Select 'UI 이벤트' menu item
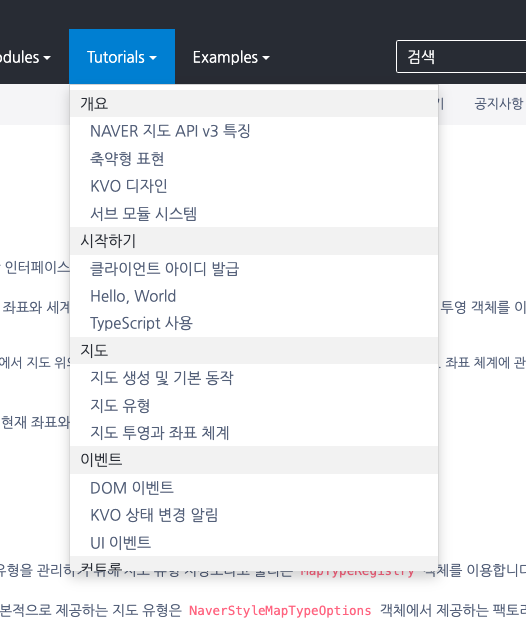Screen dimensions: 526x622 (x=254, y=543)
